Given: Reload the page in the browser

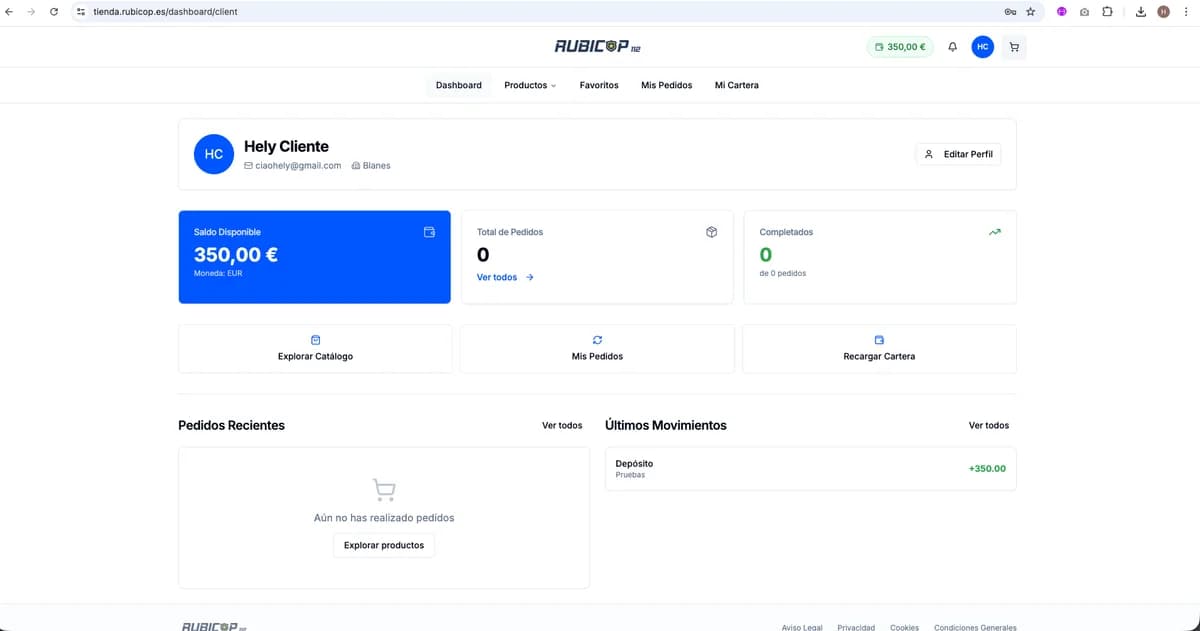Looking at the screenshot, I should [x=53, y=12].
